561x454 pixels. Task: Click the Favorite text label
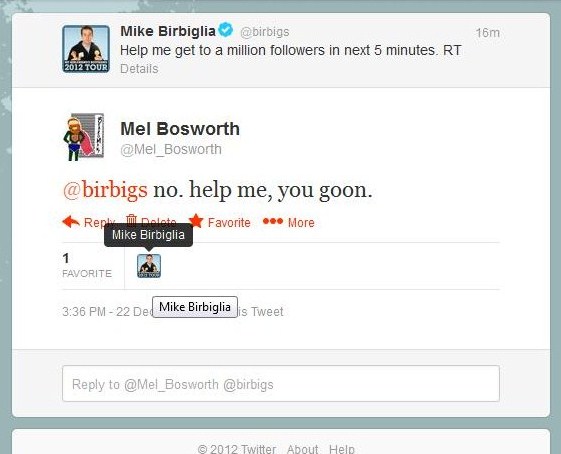click(x=229, y=223)
